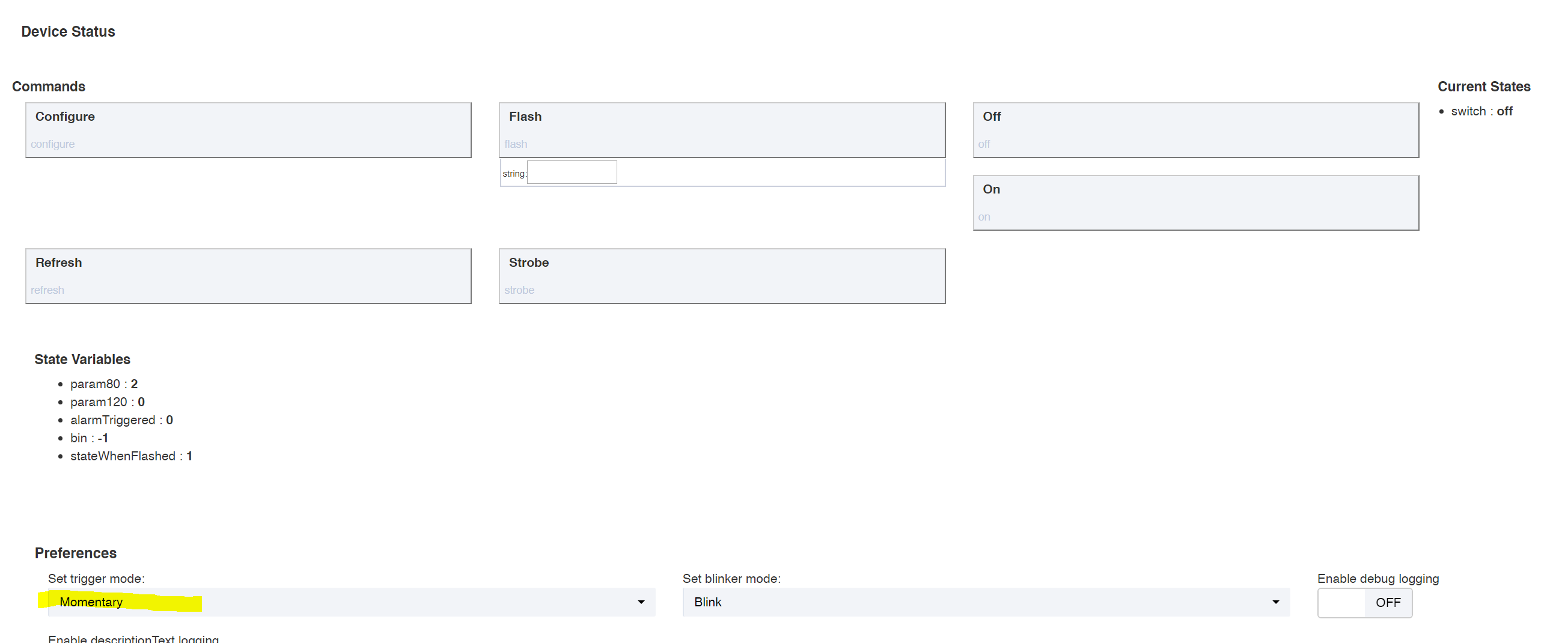1568x643 pixels.
Task: Toggle Enable debug logging switch
Action: click(1365, 602)
